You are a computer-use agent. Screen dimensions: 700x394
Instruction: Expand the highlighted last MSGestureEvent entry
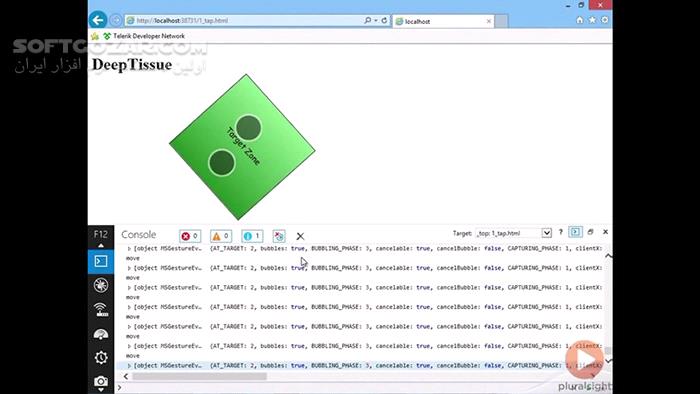(x=129, y=365)
